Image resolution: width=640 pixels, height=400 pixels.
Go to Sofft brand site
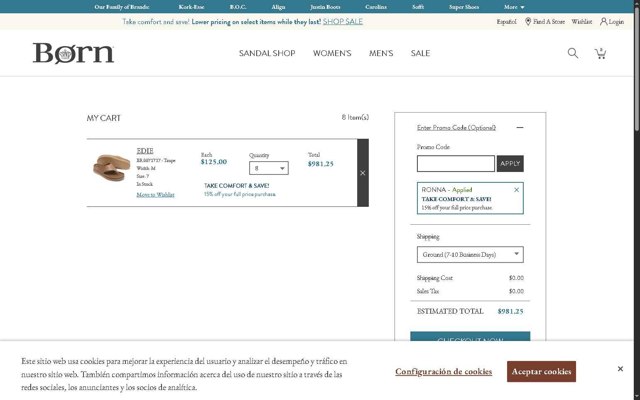pyautogui.click(x=418, y=7)
